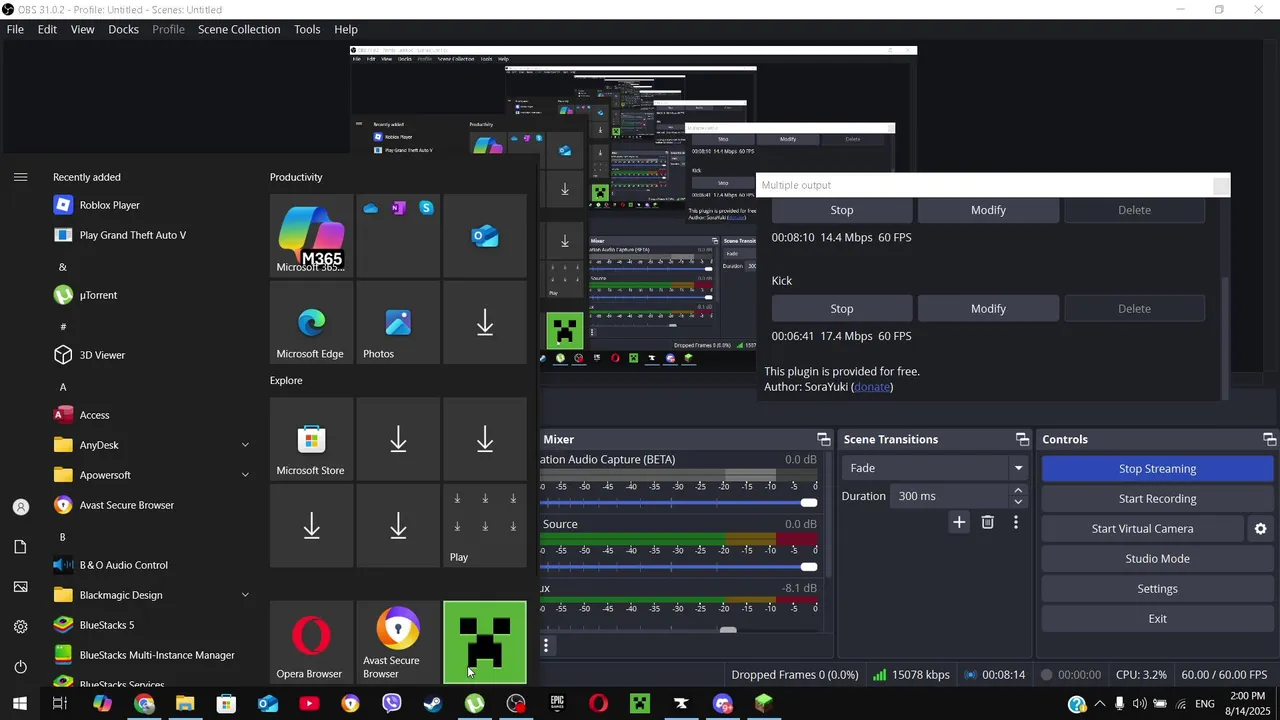1280x720 pixels.
Task: Toggle Studio Mode in Controls
Action: pos(1157,559)
